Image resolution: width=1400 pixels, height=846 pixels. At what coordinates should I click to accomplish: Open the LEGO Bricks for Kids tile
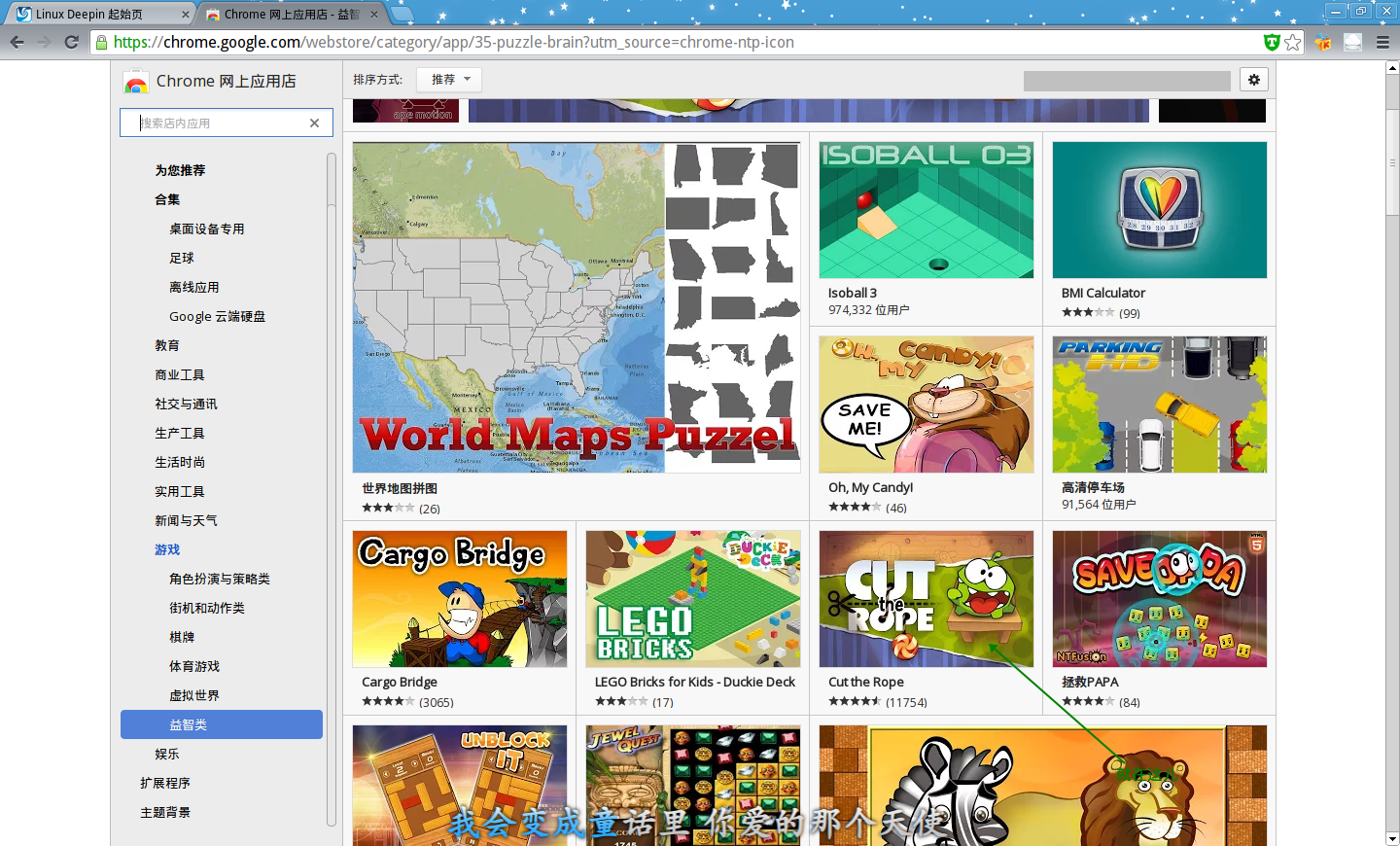pos(693,618)
